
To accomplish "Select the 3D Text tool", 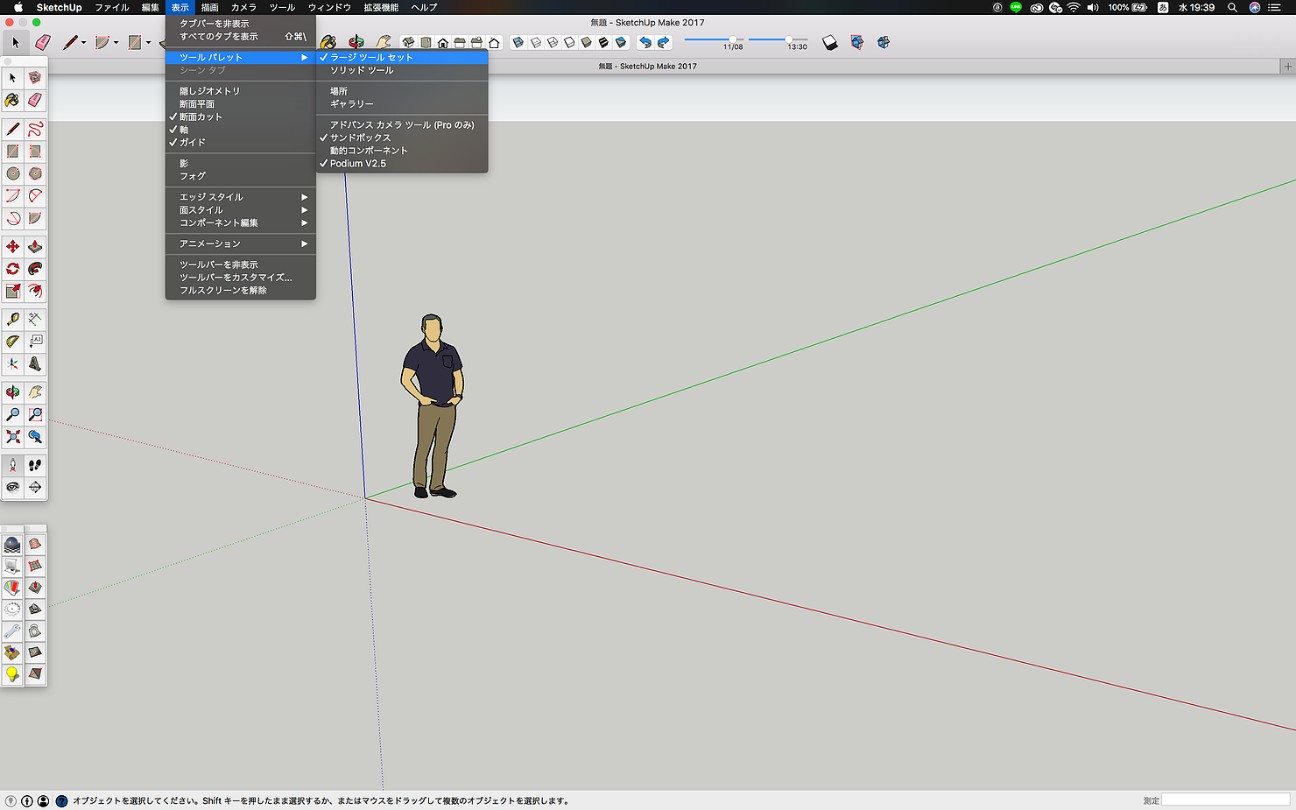I will coord(35,363).
